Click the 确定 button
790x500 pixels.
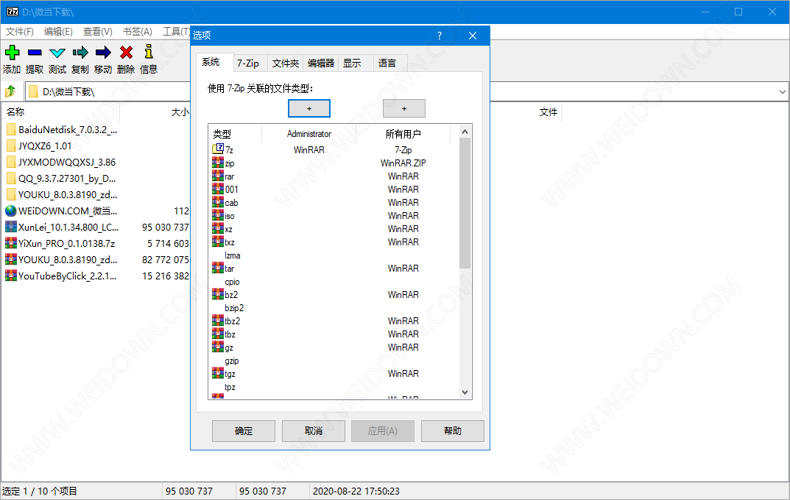[244, 431]
